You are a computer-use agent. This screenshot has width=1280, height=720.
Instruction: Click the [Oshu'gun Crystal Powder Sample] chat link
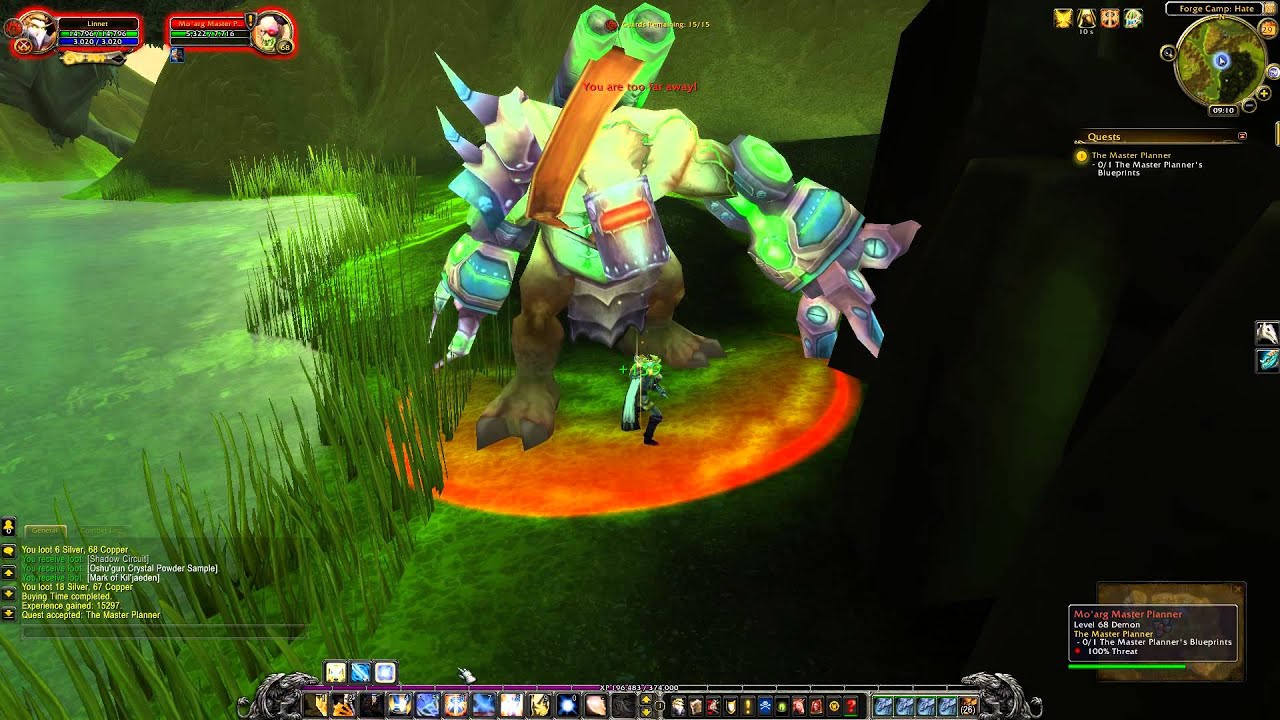(153, 569)
